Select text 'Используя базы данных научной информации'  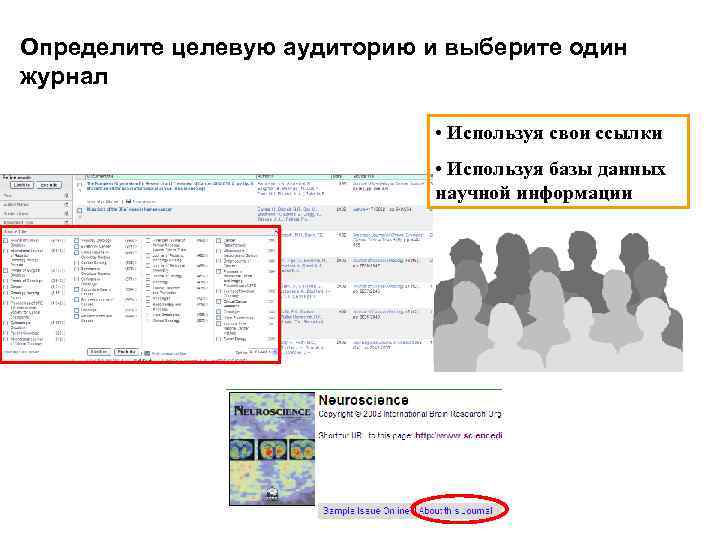[x=550, y=181]
